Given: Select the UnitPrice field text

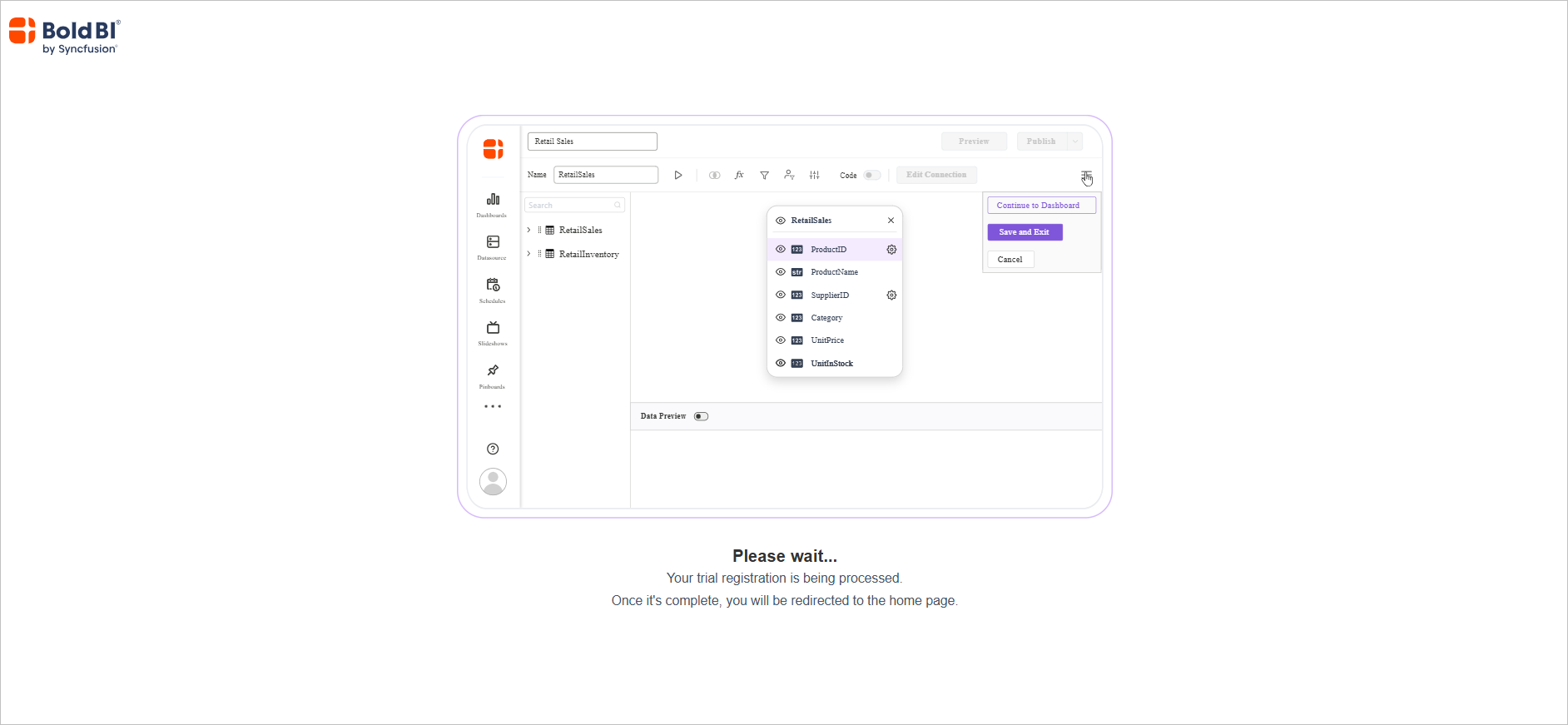Looking at the screenshot, I should click(827, 340).
